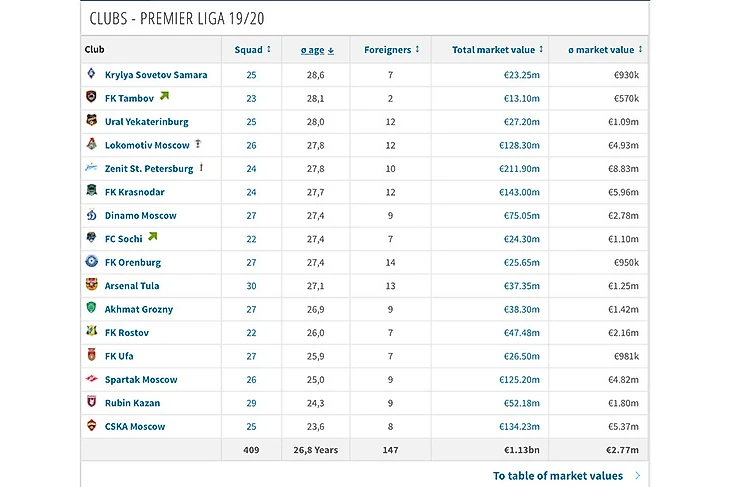Click Arsenal Tula squad number 30

tap(251, 285)
